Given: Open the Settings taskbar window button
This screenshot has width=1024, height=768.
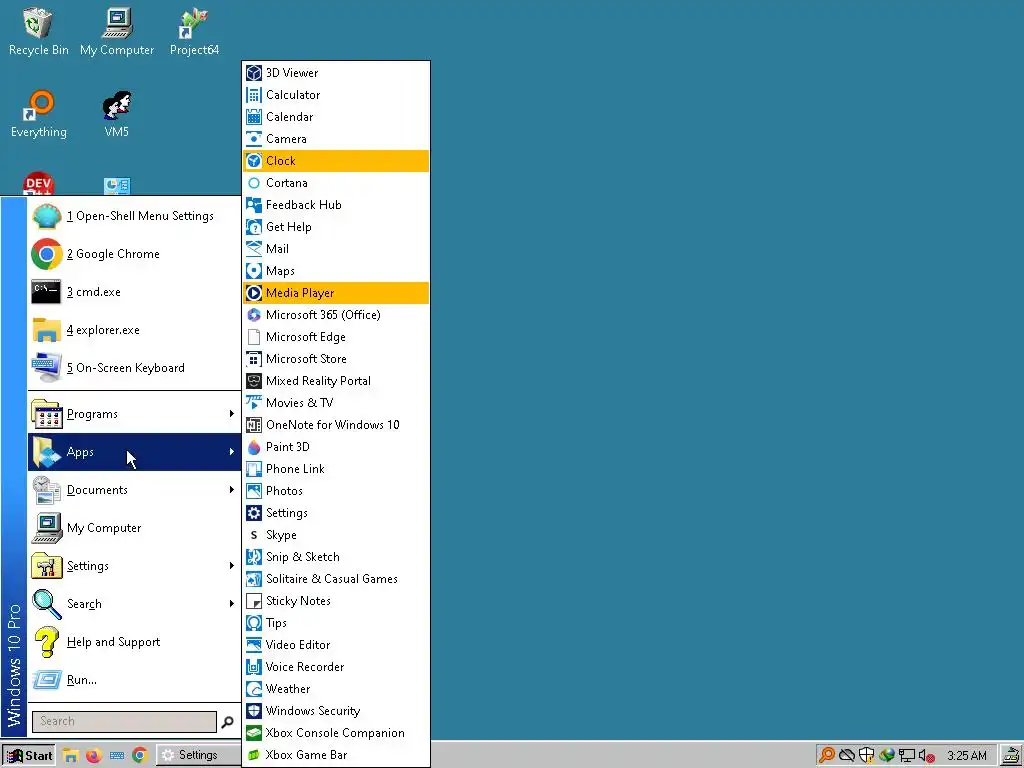Looking at the screenshot, I should [199, 756].
